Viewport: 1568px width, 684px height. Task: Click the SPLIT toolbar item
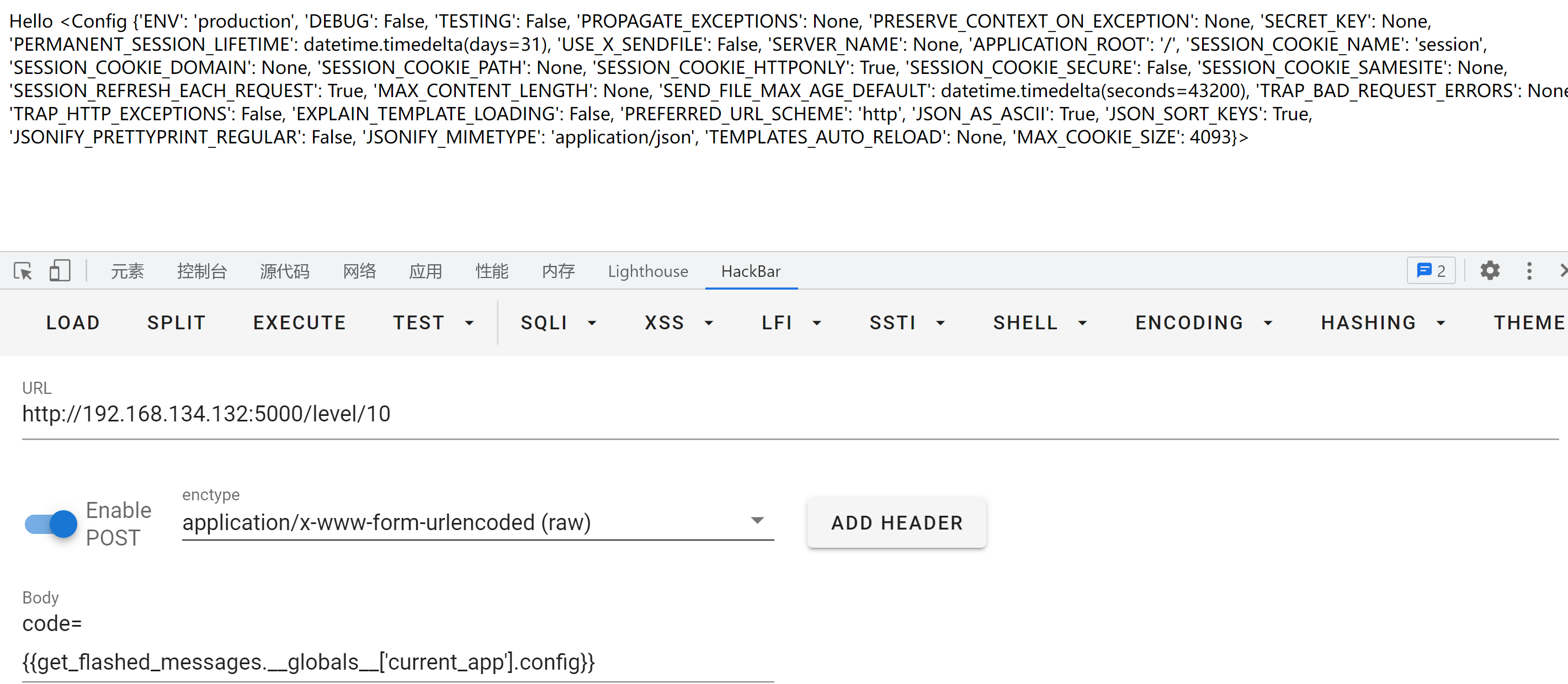click(175, 322)
